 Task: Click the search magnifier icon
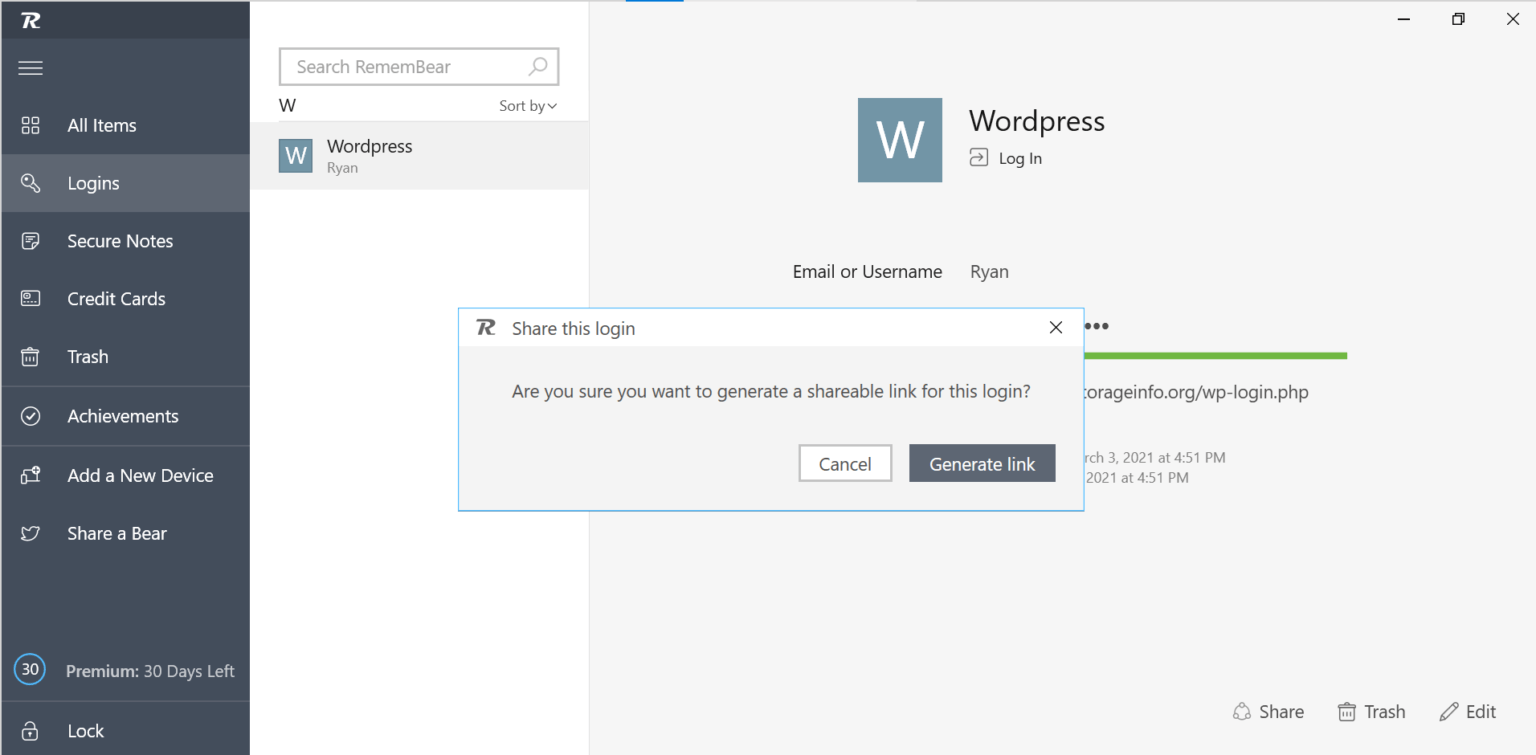pos(538,67)
